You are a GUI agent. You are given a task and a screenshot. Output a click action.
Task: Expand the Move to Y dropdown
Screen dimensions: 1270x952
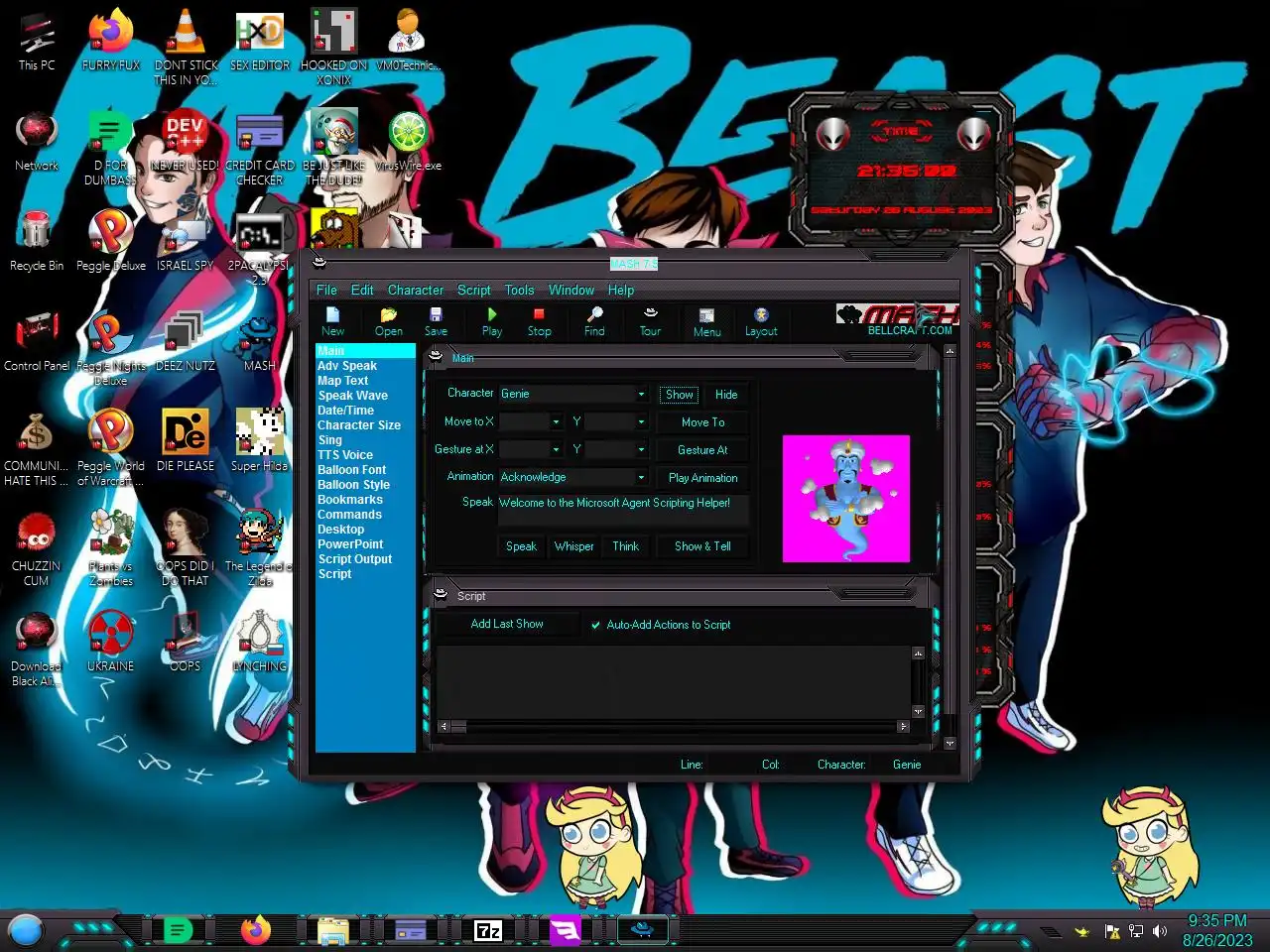641,421
